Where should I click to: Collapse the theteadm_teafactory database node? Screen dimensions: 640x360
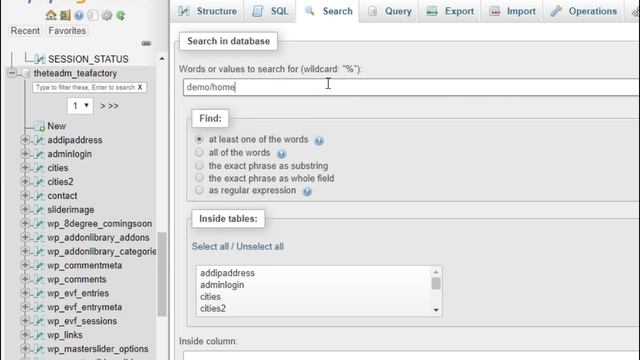point(12,73)
